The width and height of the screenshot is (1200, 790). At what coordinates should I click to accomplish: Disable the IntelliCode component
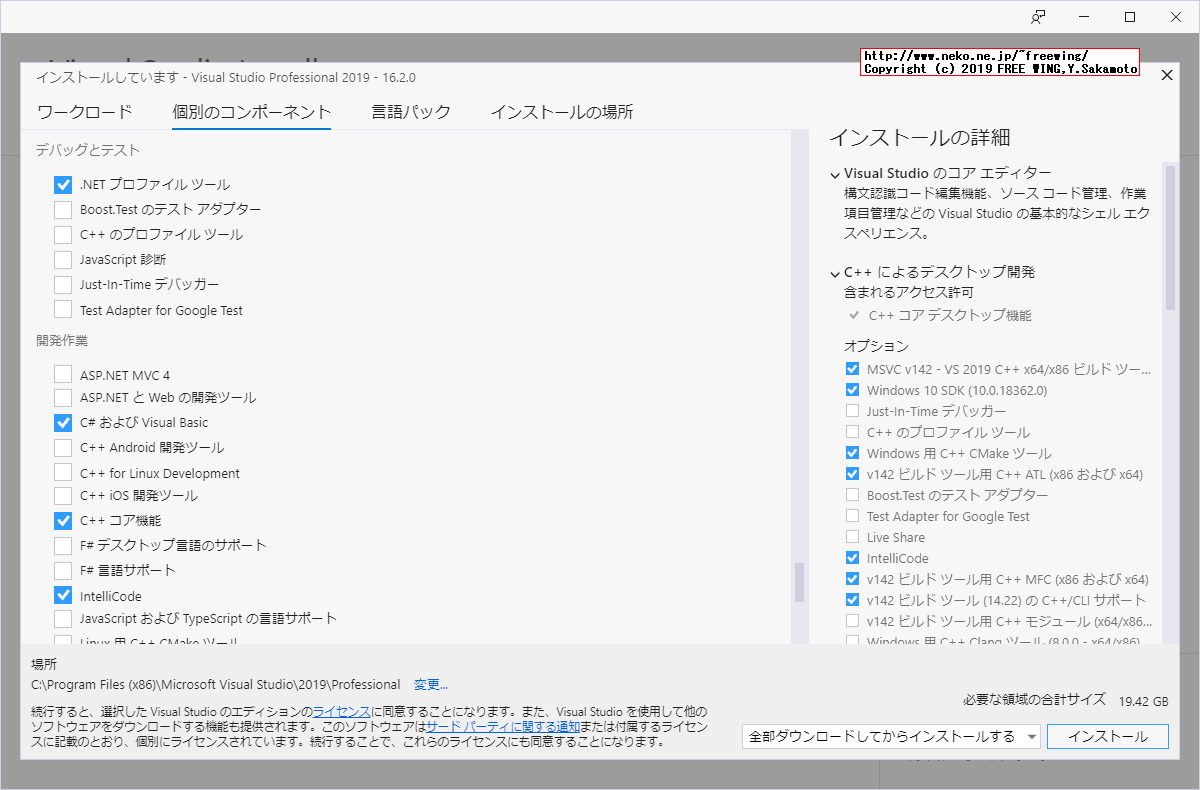click(x=62, y=593)
